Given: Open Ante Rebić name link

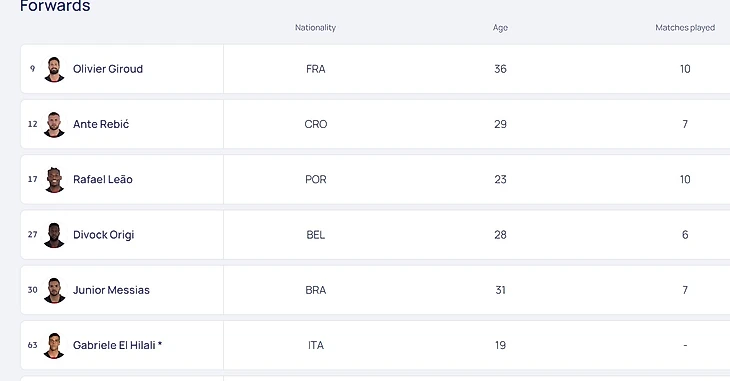Looking at the screenshot, I should 101,124.
